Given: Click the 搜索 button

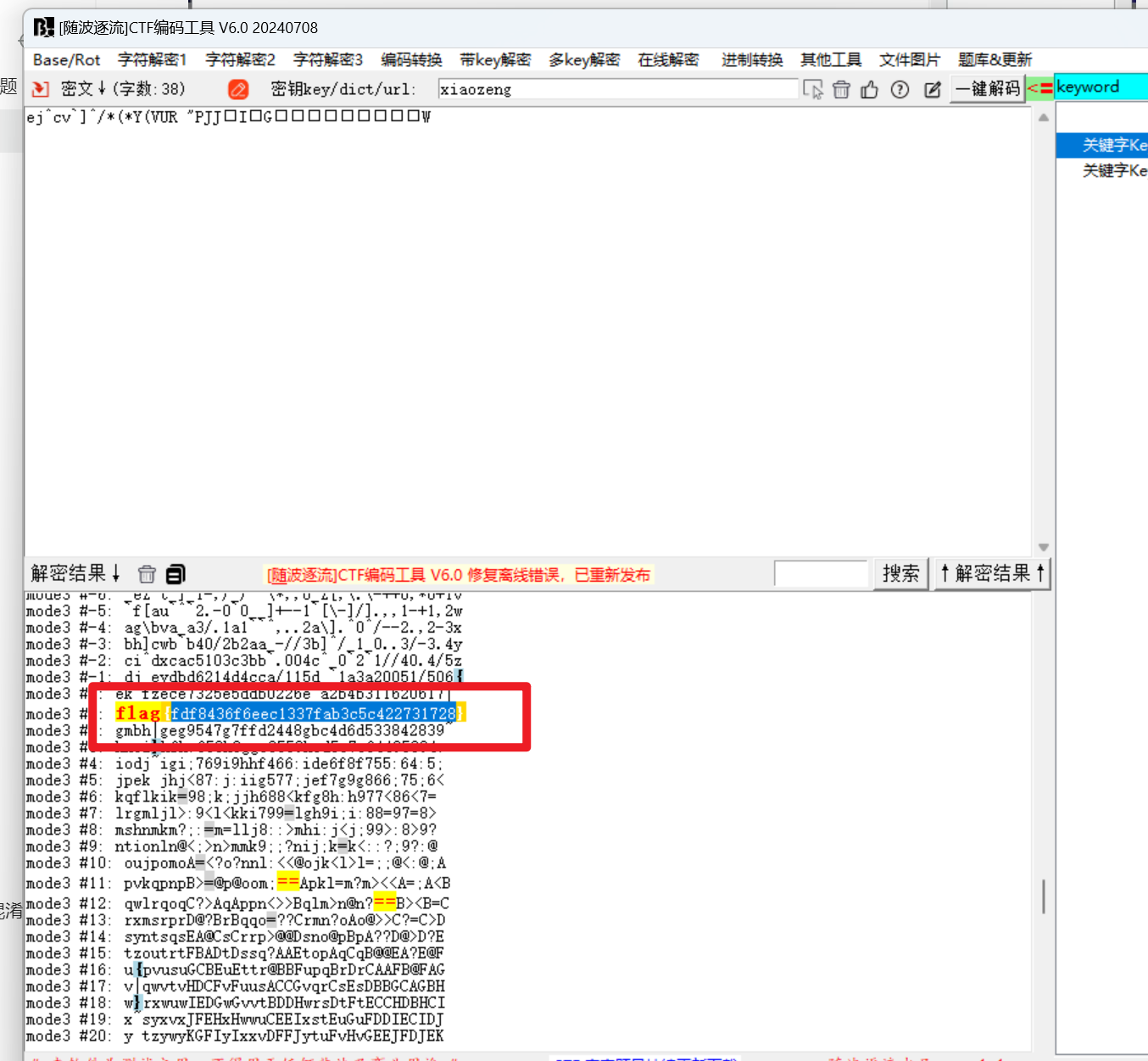Looking at the screenshot, I should (900, 574).
